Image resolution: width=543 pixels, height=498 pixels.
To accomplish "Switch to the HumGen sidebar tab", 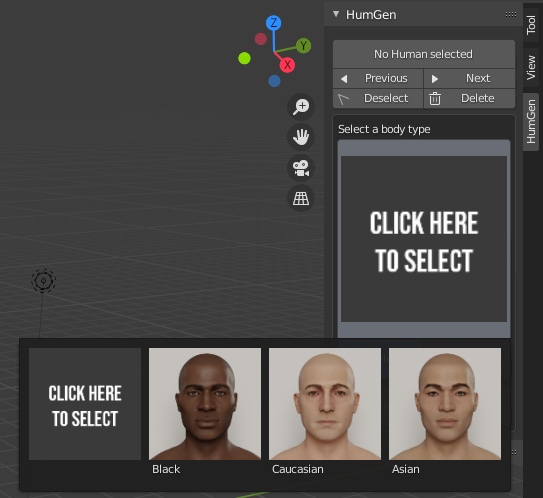I will 531,122.
